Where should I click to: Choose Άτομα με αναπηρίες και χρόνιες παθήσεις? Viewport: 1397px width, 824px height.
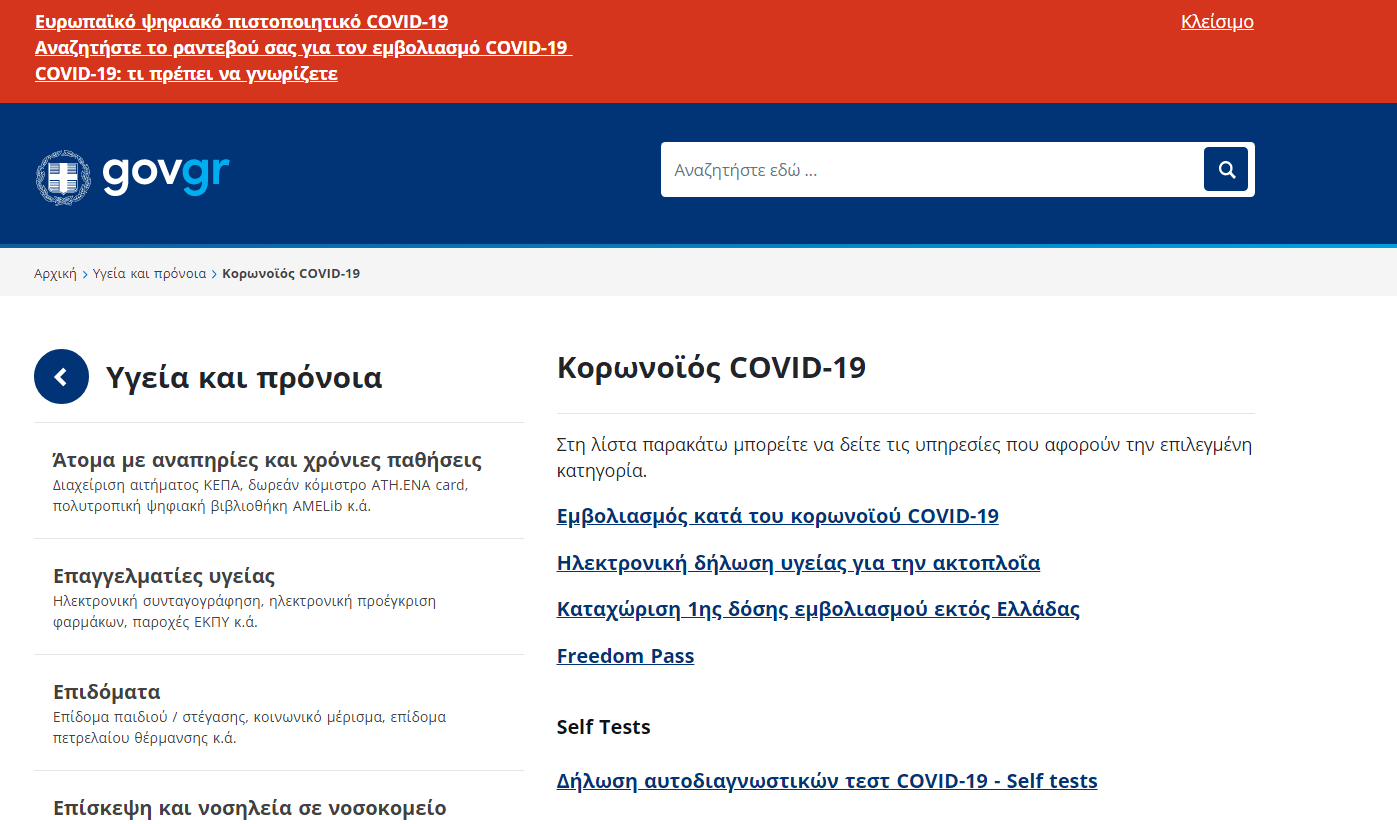[267, 459]
